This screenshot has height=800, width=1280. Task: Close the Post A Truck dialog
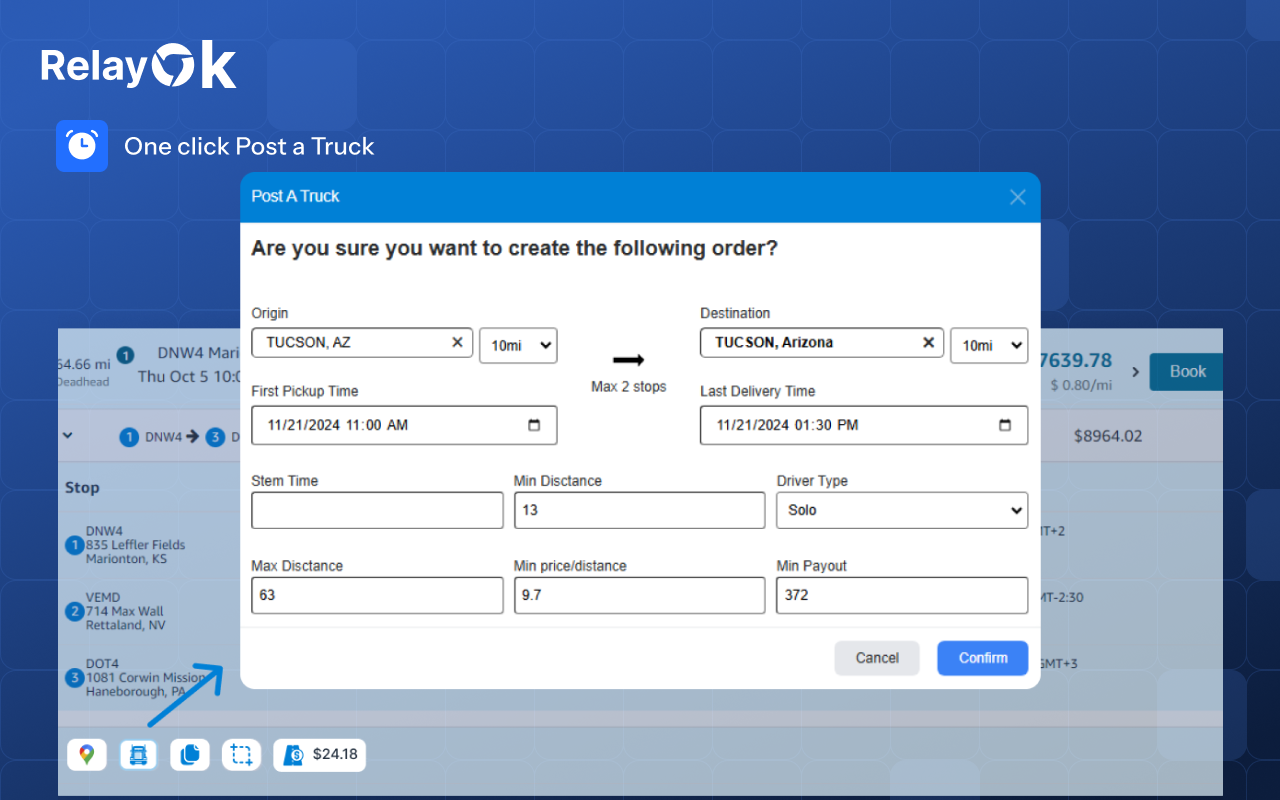tap(1017, 197)
